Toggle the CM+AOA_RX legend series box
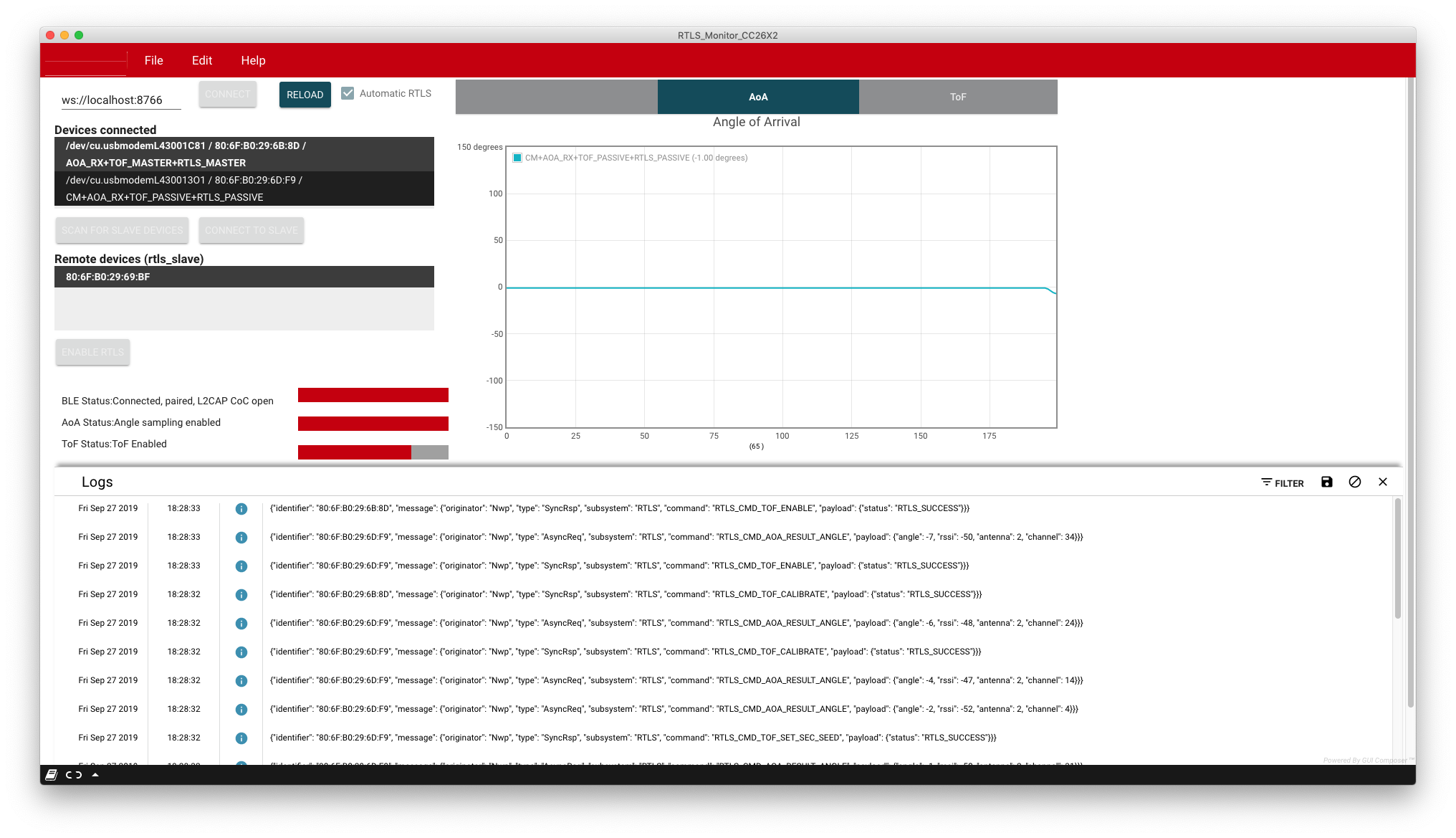The height and width of the screenshot is (838, 1456). pyautogui.click(x=517, y=158)
